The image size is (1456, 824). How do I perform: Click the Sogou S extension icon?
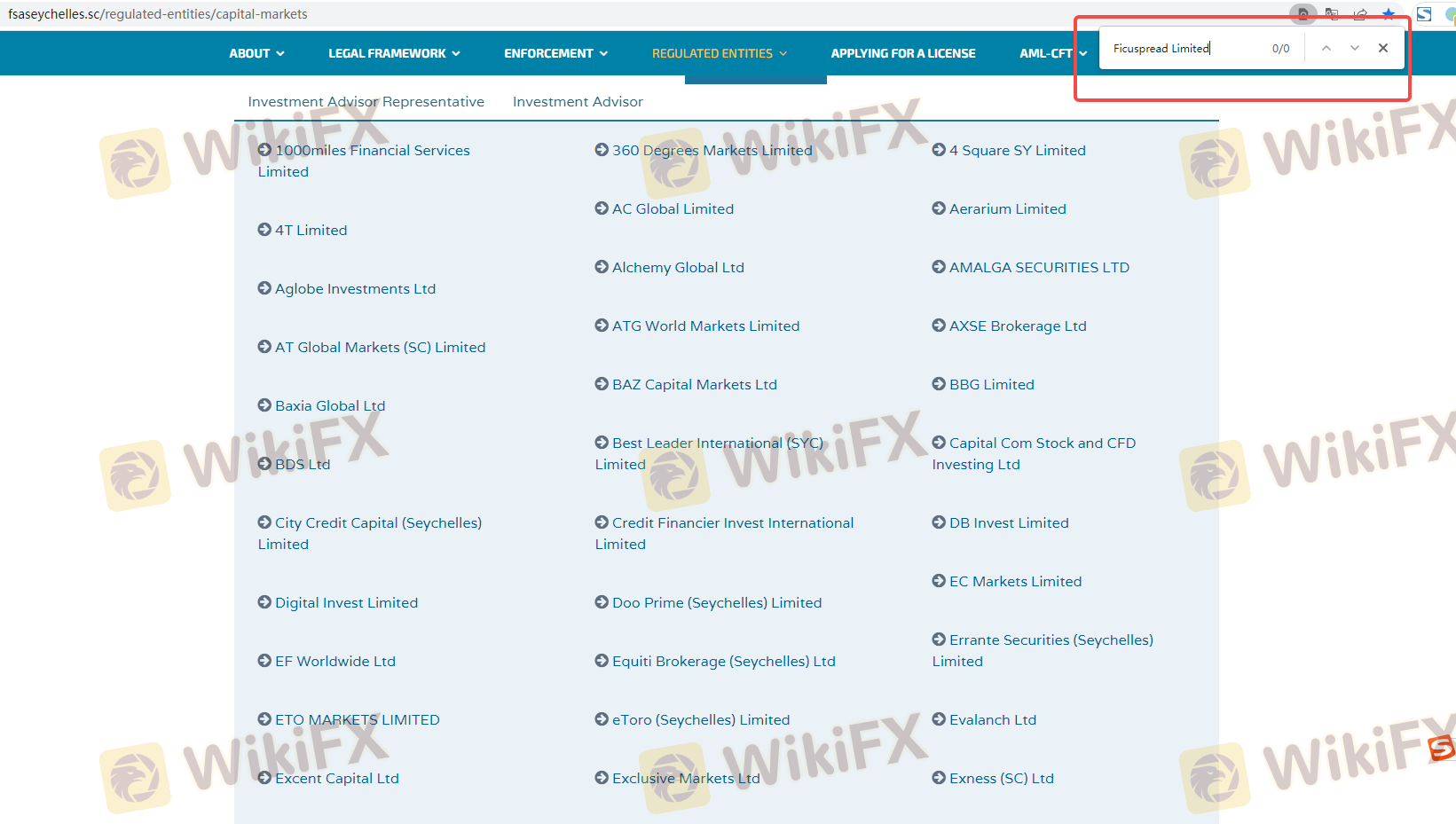pos(1424,14)
